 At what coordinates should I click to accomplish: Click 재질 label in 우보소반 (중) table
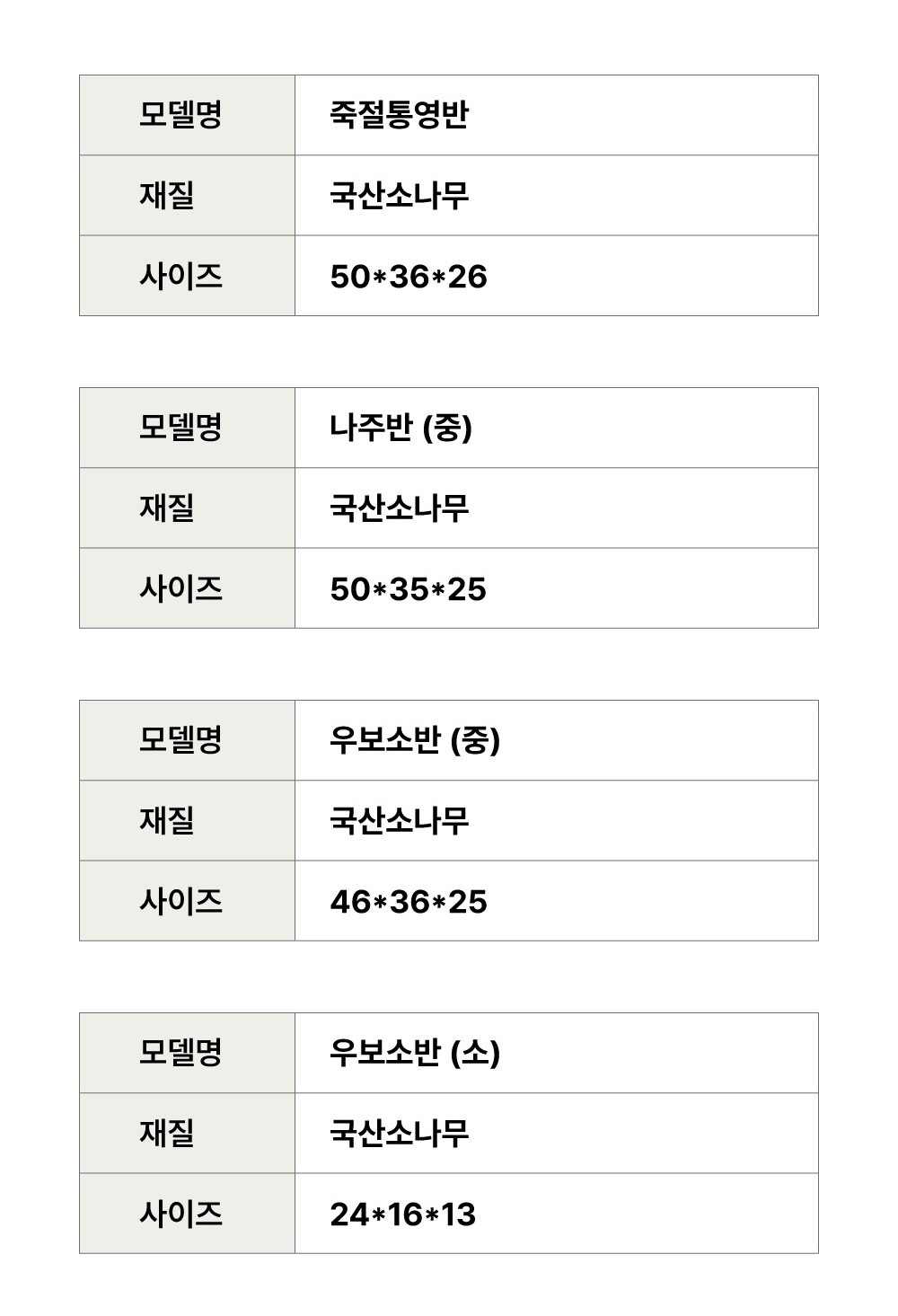[x=166, y=821]
